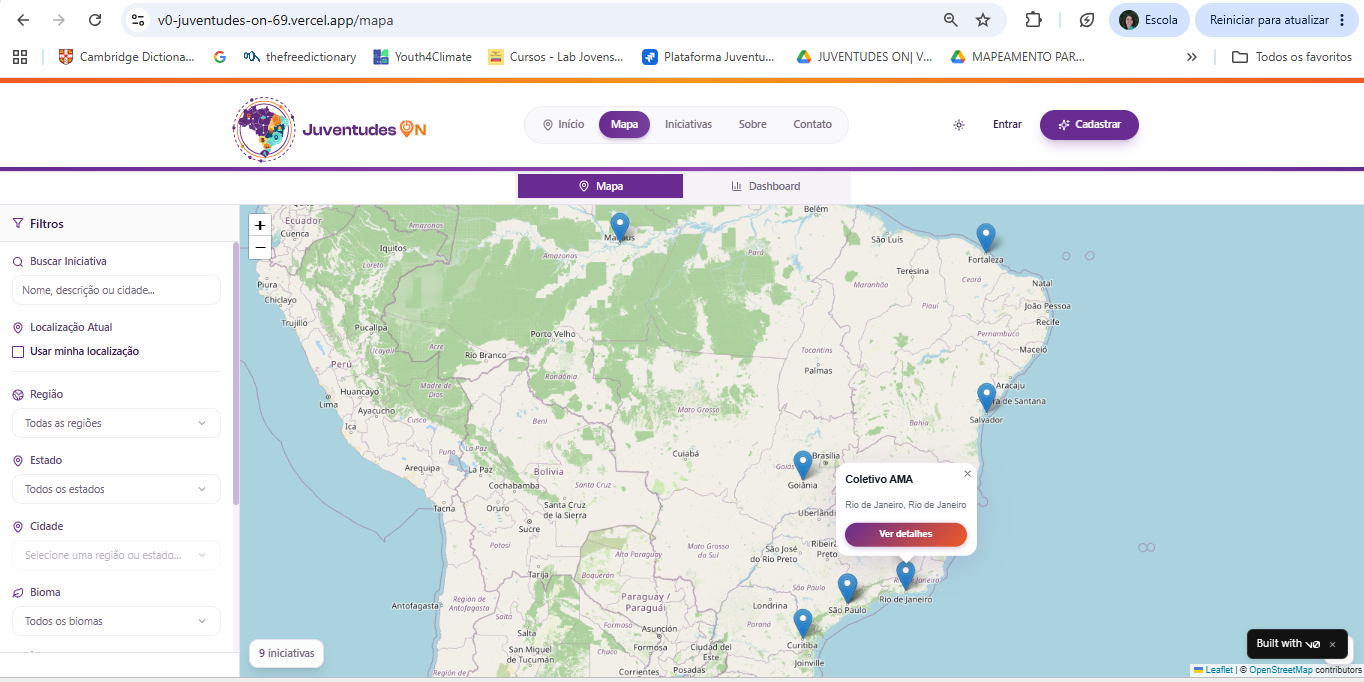Open the Todos os favoritos folder
Image resolution: width=1364 pixels, height=682 pixels.
(x=1292, y=57)
